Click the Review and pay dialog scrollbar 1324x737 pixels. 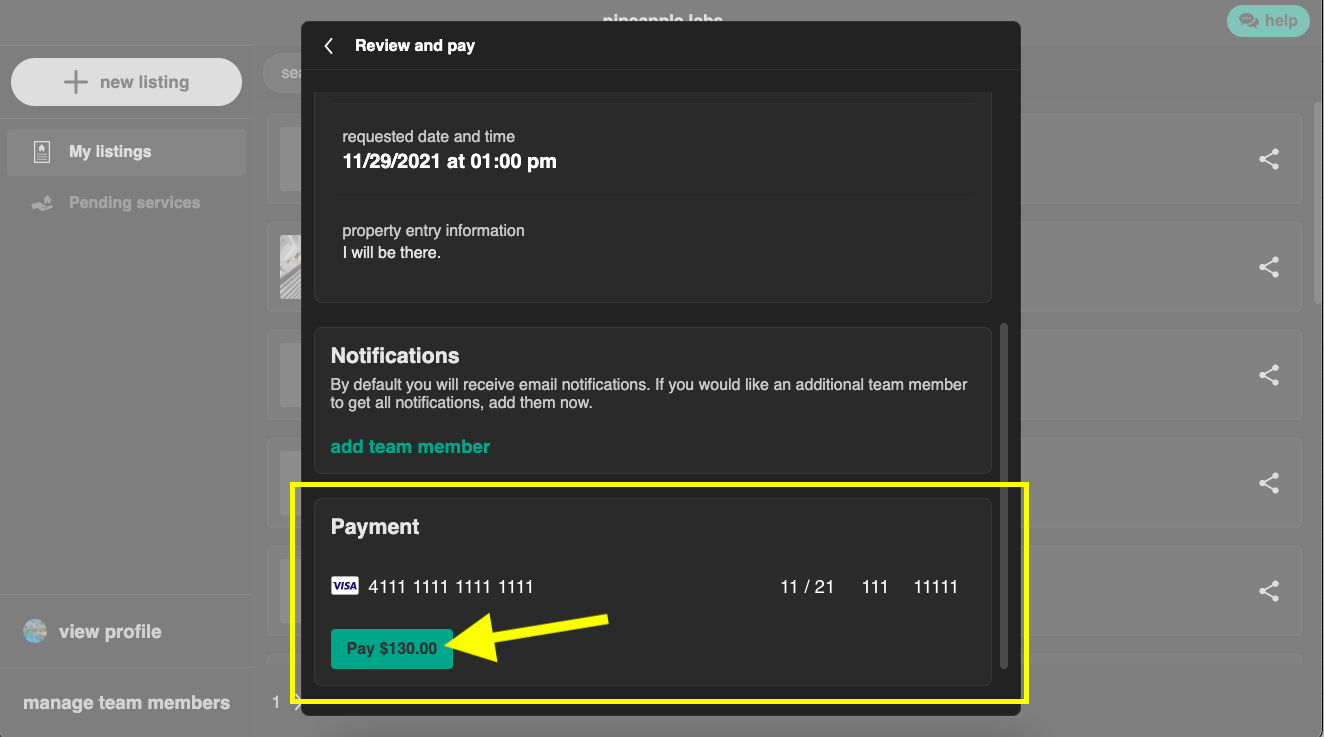click(1004, 495)
